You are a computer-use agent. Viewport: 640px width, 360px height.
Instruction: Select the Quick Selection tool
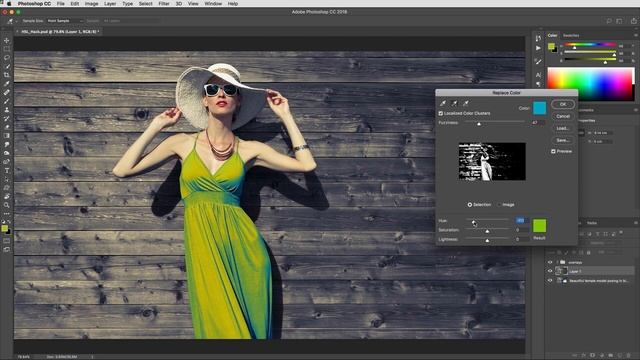click(x=7, y=66)
